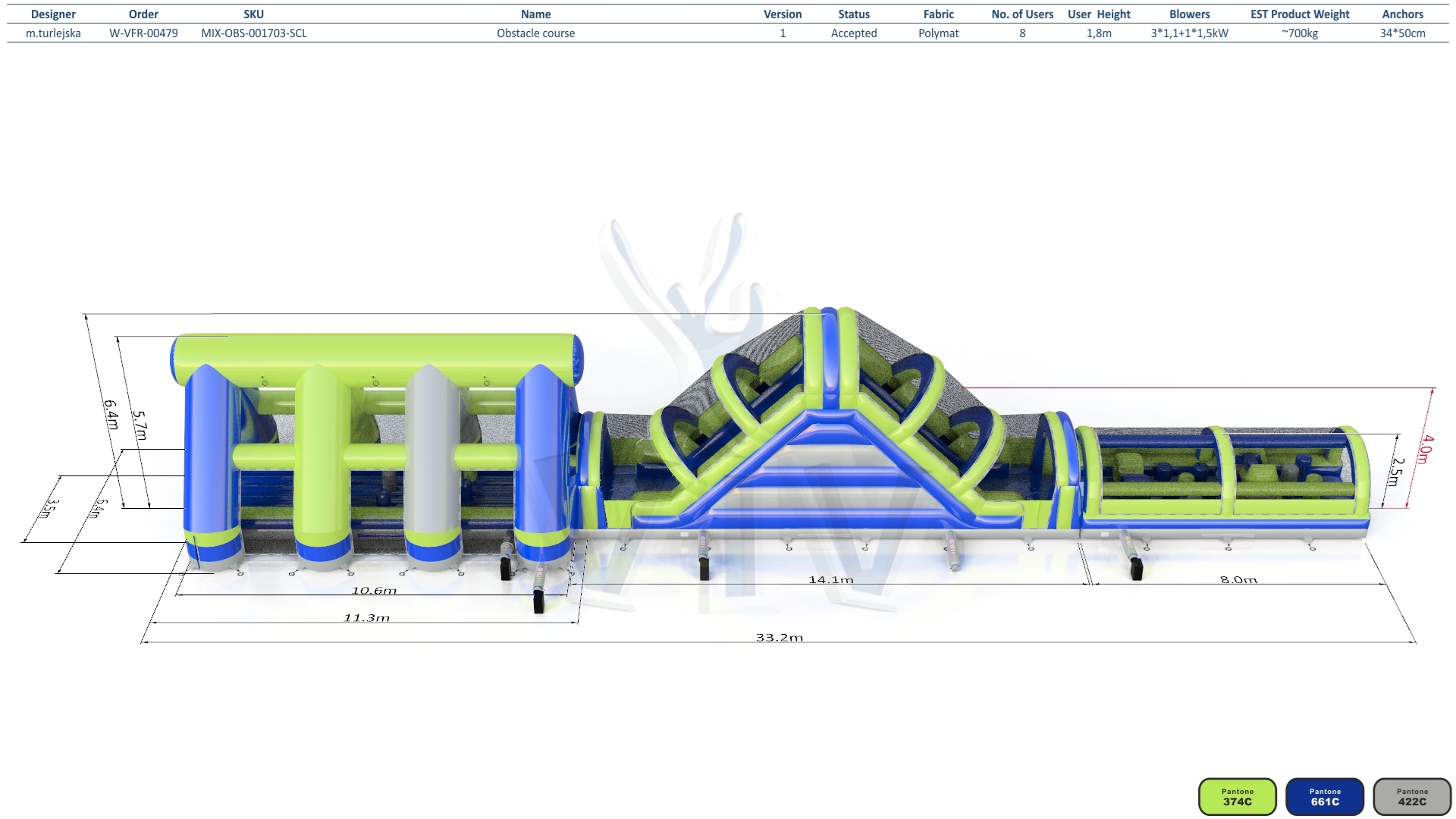This screenshot has width=1456, height=819.
Task: Click blowers value 3*1,1+1*1,5kW
Action: (x=1190, y=33)
